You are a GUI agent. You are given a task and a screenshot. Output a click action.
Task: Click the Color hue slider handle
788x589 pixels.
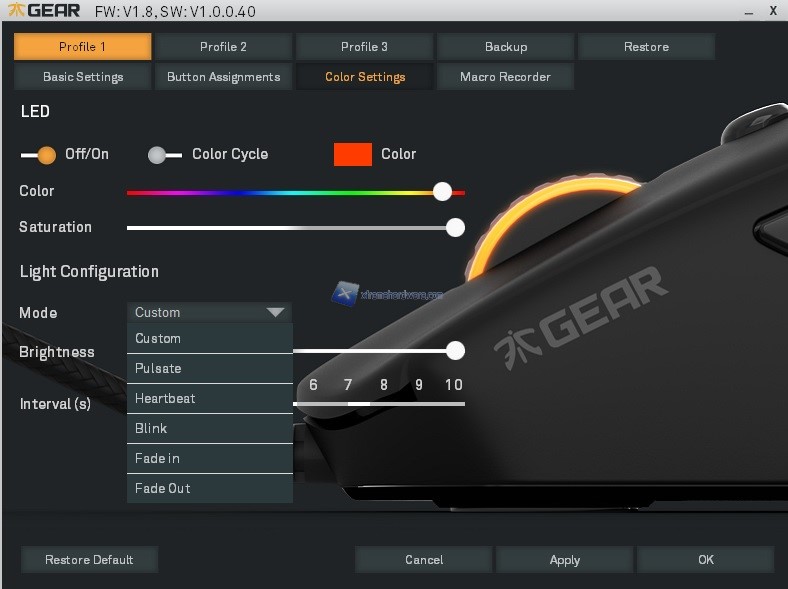442,191
